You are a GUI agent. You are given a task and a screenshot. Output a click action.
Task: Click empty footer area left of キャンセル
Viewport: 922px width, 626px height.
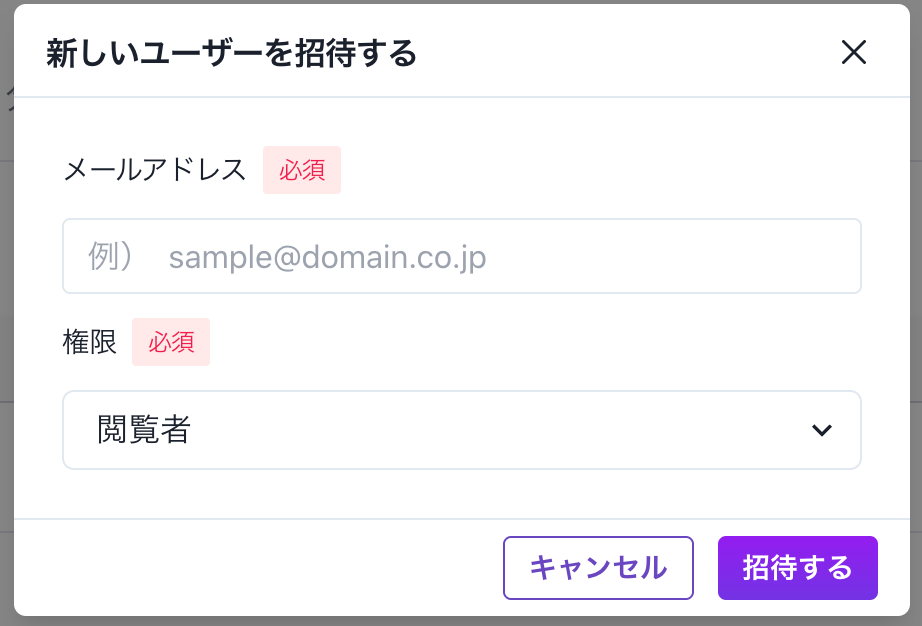[x=259, y=568]
